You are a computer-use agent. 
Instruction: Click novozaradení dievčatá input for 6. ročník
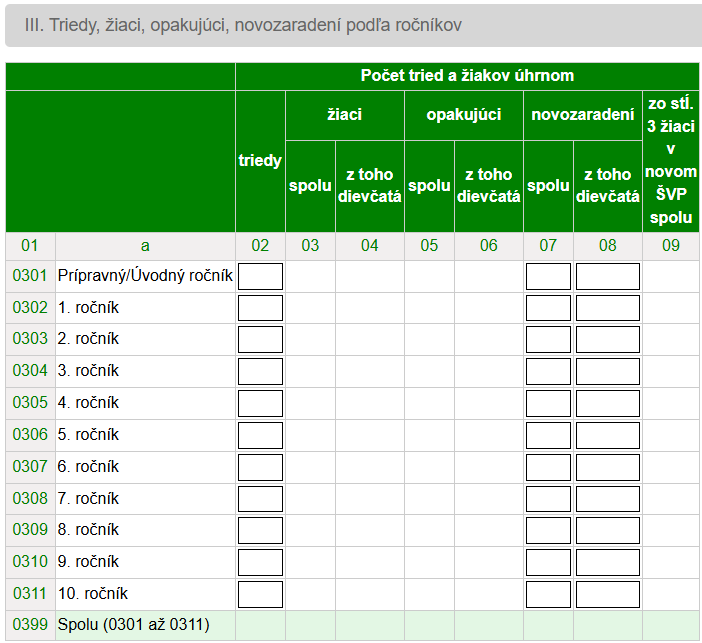[x=607, y=467]
